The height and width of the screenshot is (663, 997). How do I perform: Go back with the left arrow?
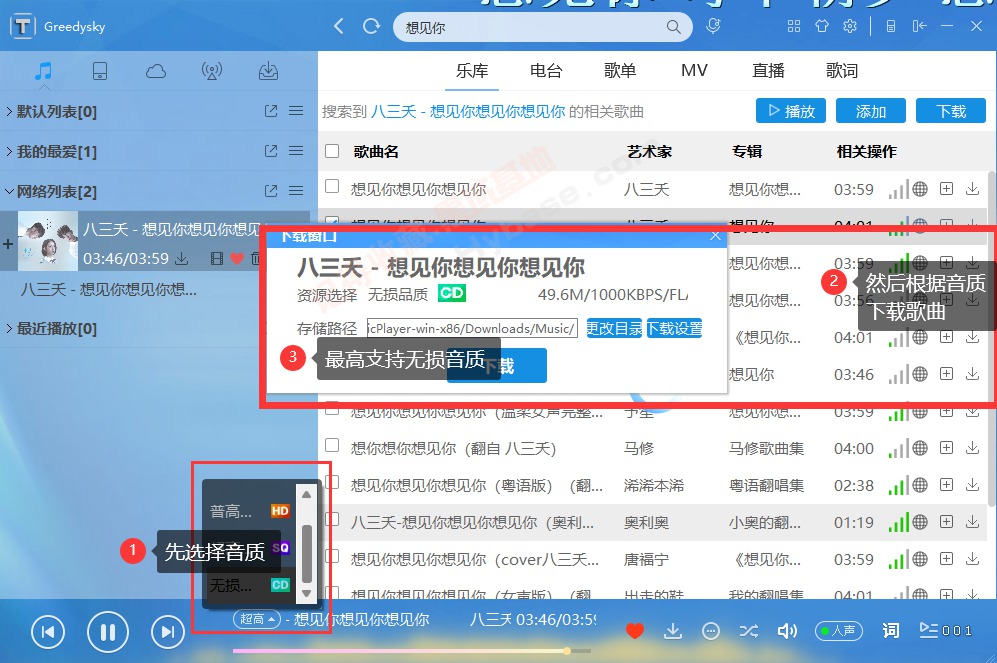pos(338,26)
